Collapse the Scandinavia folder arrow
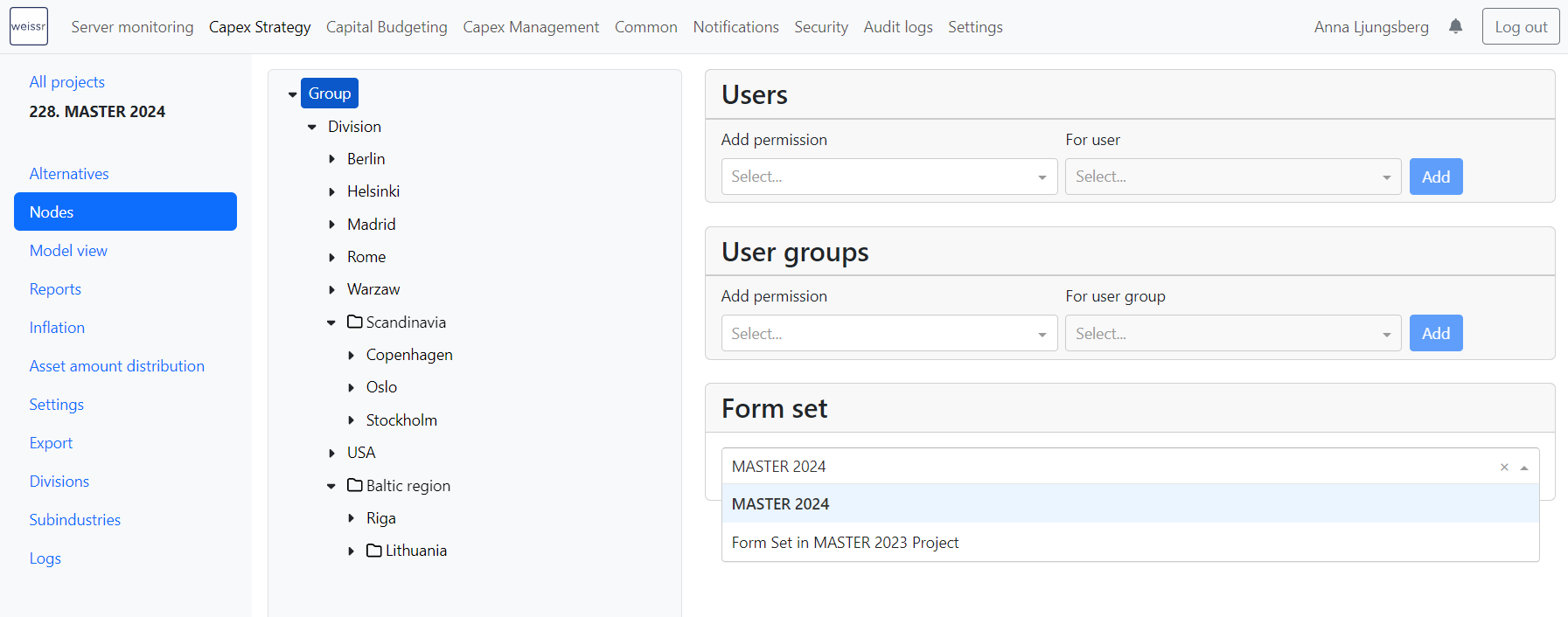 331,322
